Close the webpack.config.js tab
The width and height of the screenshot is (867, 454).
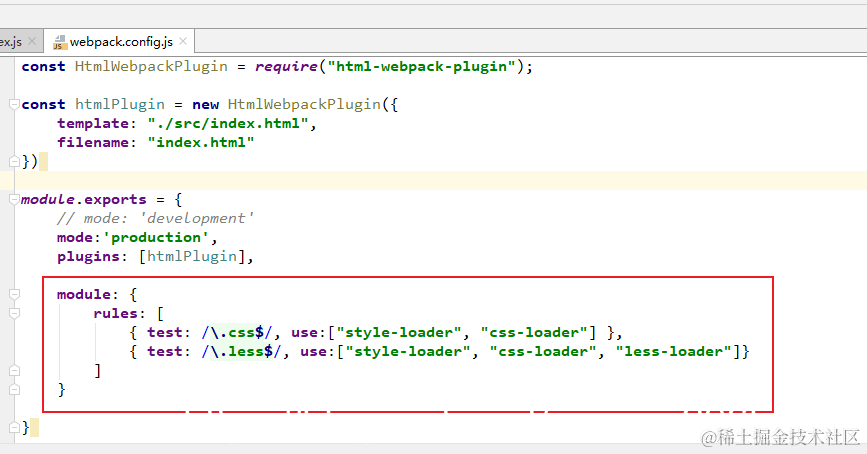point(183,41)
